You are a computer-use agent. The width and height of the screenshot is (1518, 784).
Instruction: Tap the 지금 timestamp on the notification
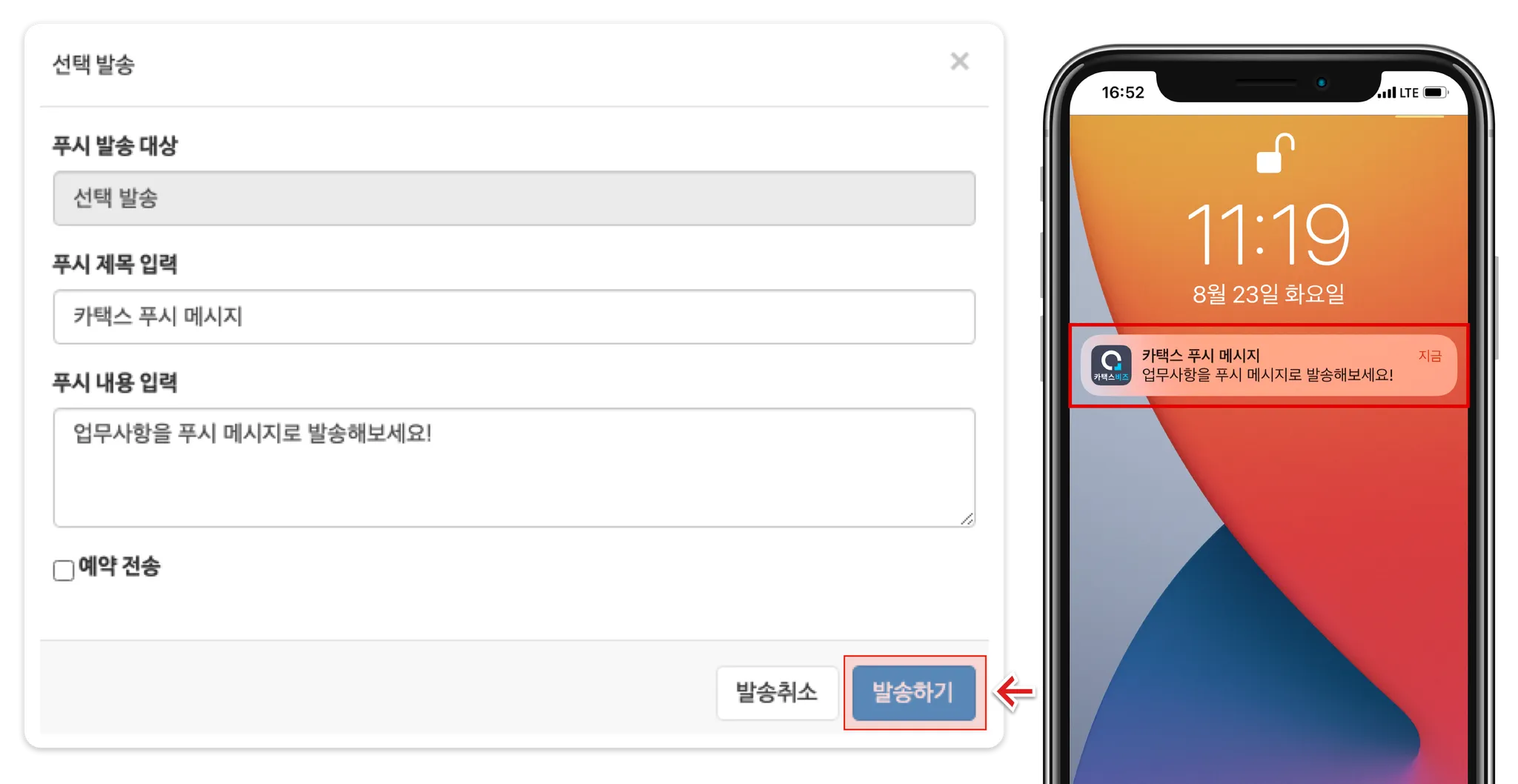click(x=1430, y=356)
